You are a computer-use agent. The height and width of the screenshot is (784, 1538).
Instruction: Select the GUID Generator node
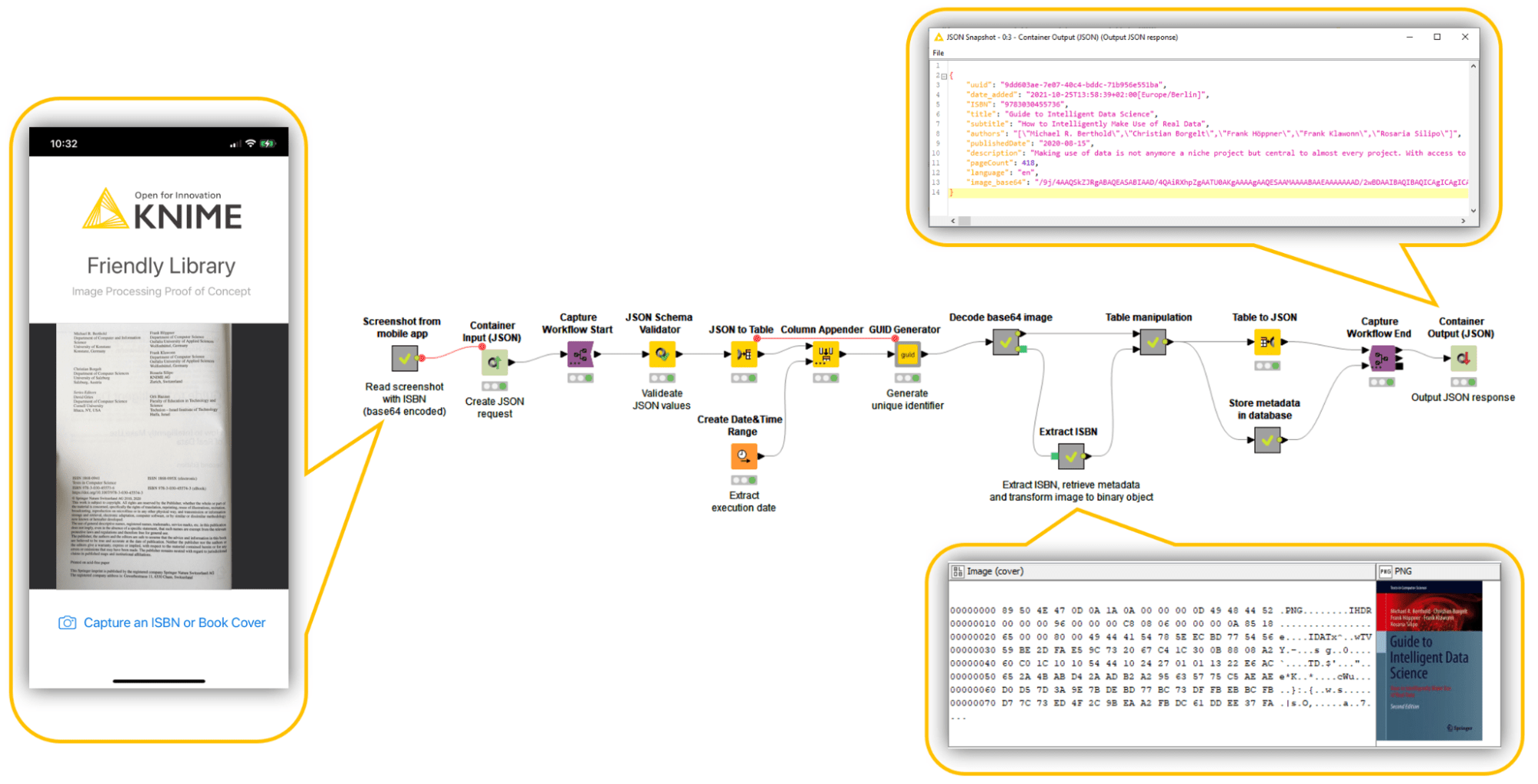(x=907, y=354)
